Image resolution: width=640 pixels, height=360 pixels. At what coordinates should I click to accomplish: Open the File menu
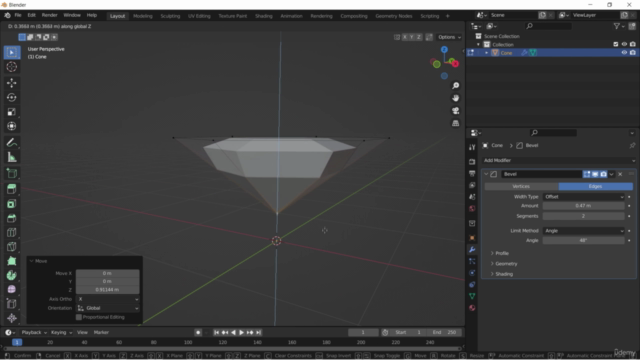(18, 15)
